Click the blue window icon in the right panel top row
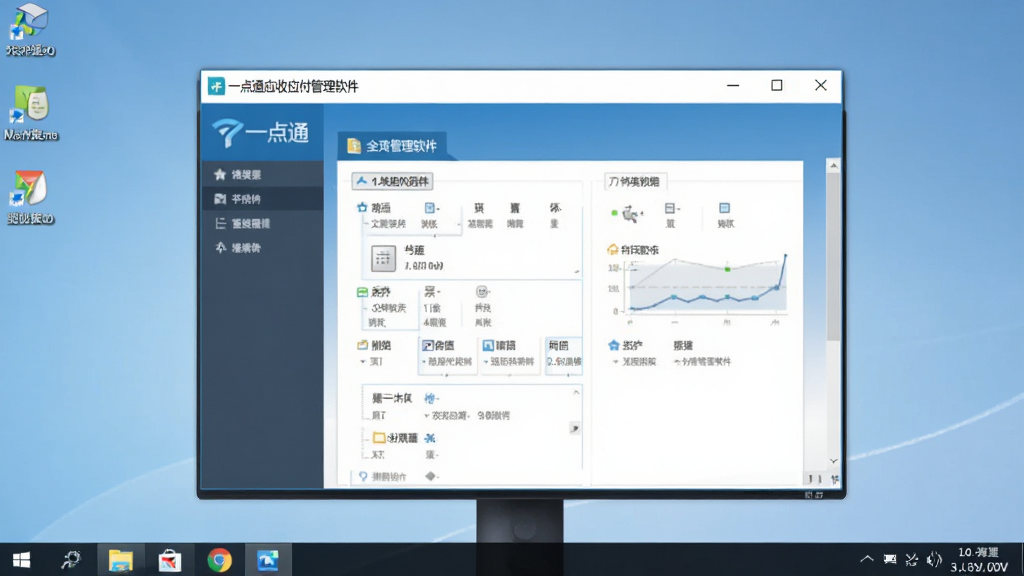This screenshot has height=576, width=1024. pyautogui.click(x=724, y=208)
